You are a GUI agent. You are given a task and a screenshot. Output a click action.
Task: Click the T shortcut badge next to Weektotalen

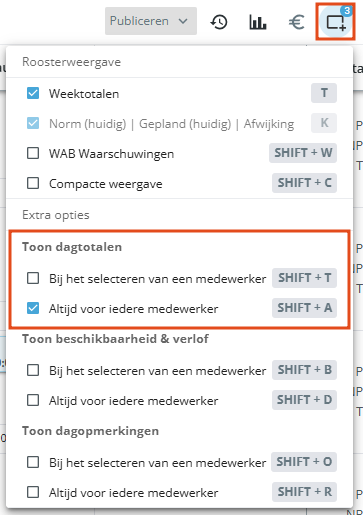click(324, 93)
